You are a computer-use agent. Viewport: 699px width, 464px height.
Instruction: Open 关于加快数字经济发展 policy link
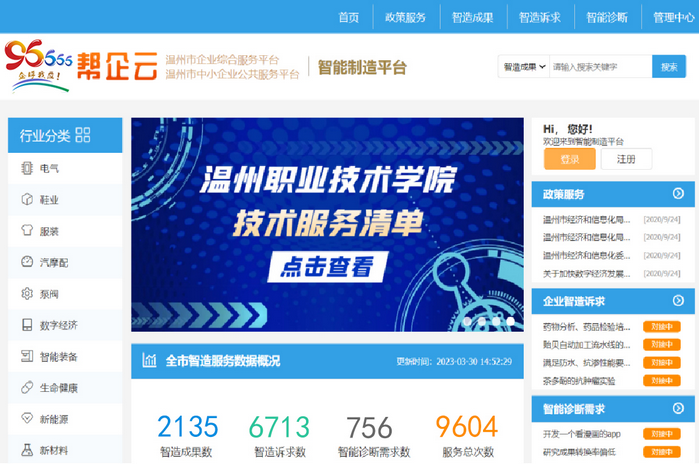coord(586,273)
